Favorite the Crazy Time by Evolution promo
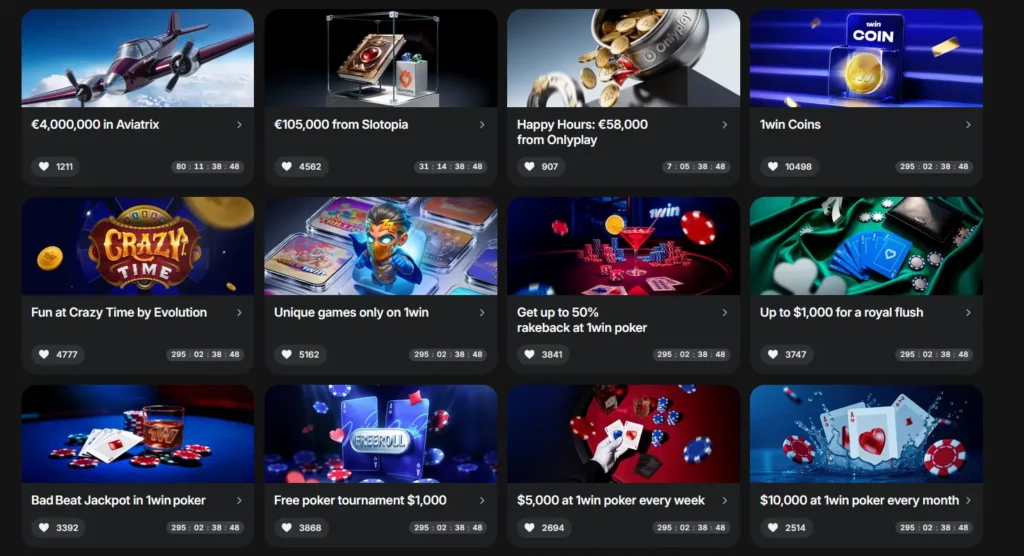Screen dimensions: 1024x556 [44, 354]
